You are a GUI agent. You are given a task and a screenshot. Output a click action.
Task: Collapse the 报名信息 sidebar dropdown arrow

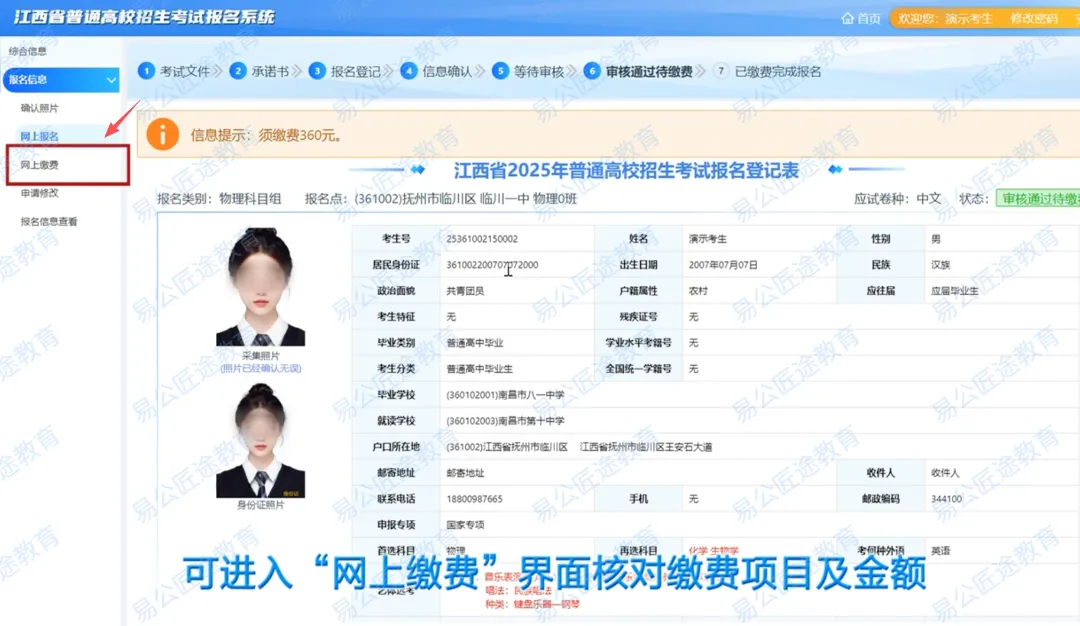pyautogui.click(x=111, y=80)
